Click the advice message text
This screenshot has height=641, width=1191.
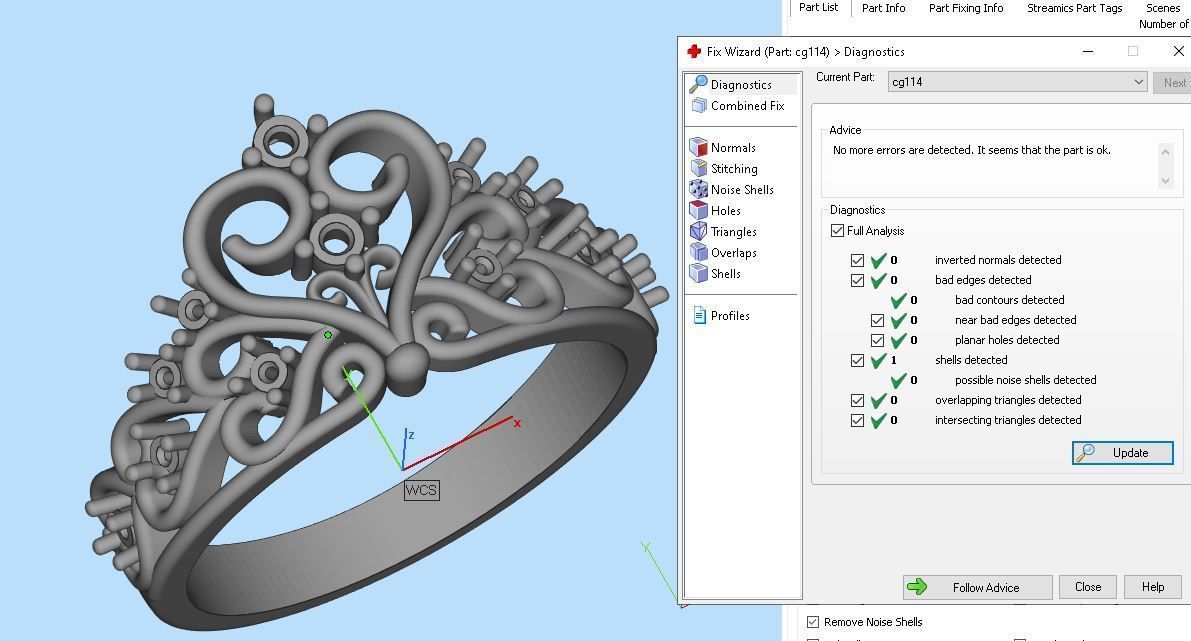(x=971, y=150)
